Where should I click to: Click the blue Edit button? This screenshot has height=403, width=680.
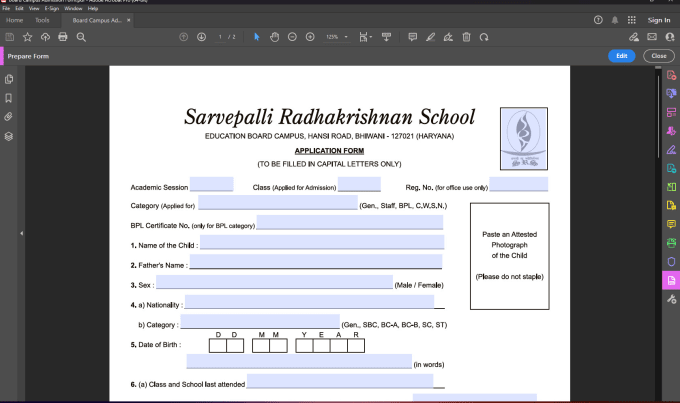[621, 56]
